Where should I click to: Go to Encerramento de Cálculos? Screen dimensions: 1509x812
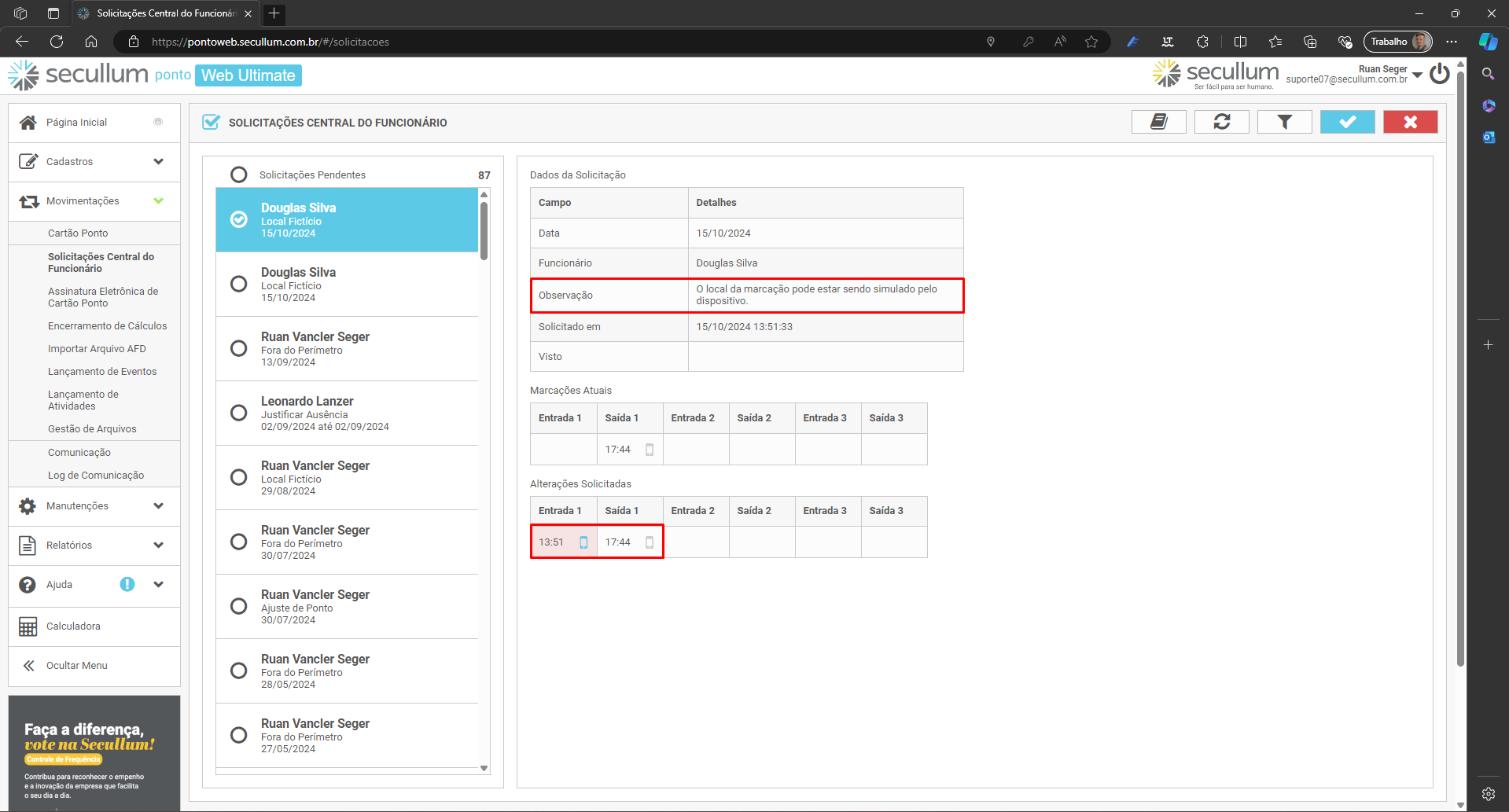[x=107, y=326]
